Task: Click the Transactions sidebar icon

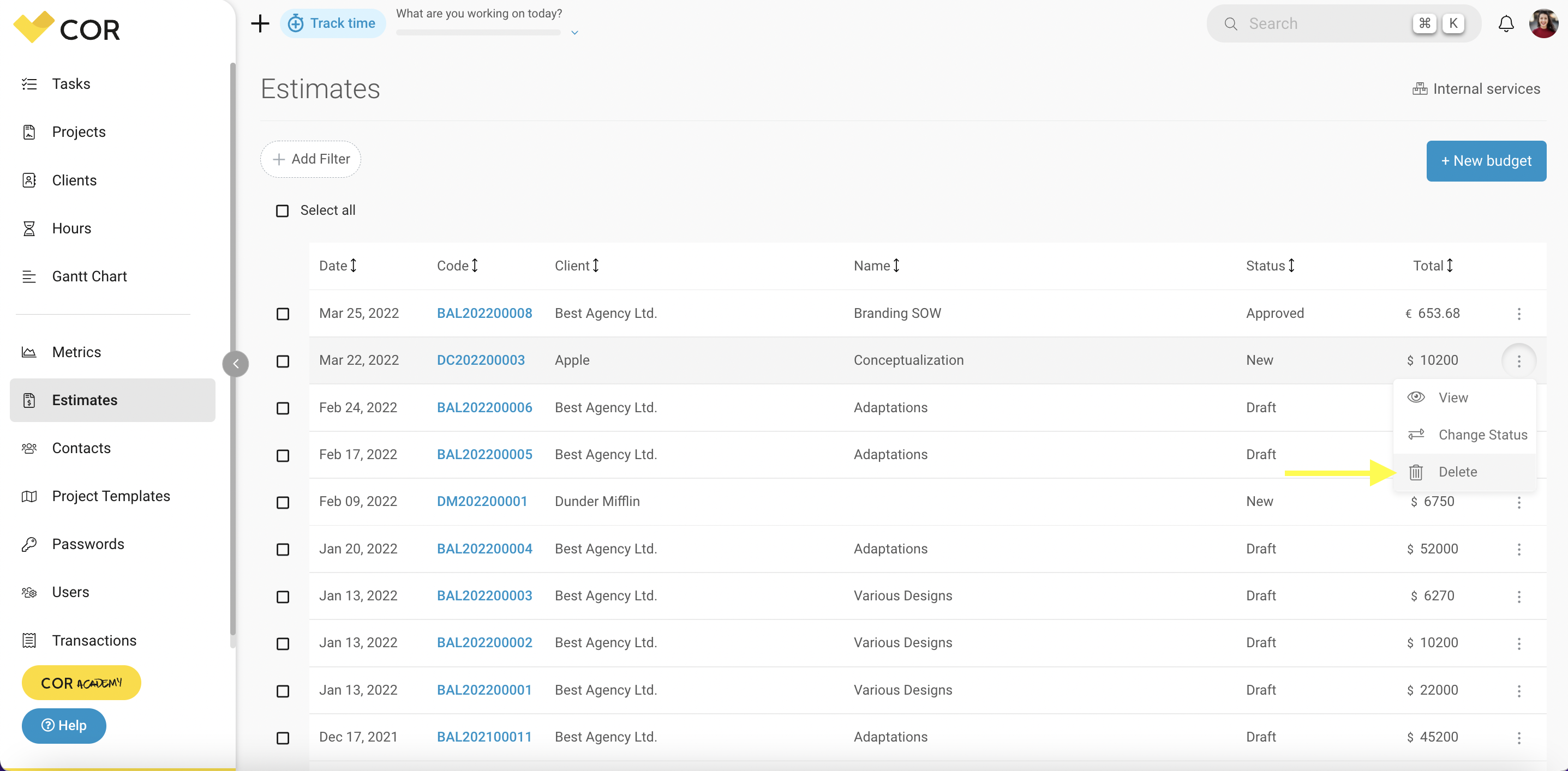Action: [x=29, y=640]
